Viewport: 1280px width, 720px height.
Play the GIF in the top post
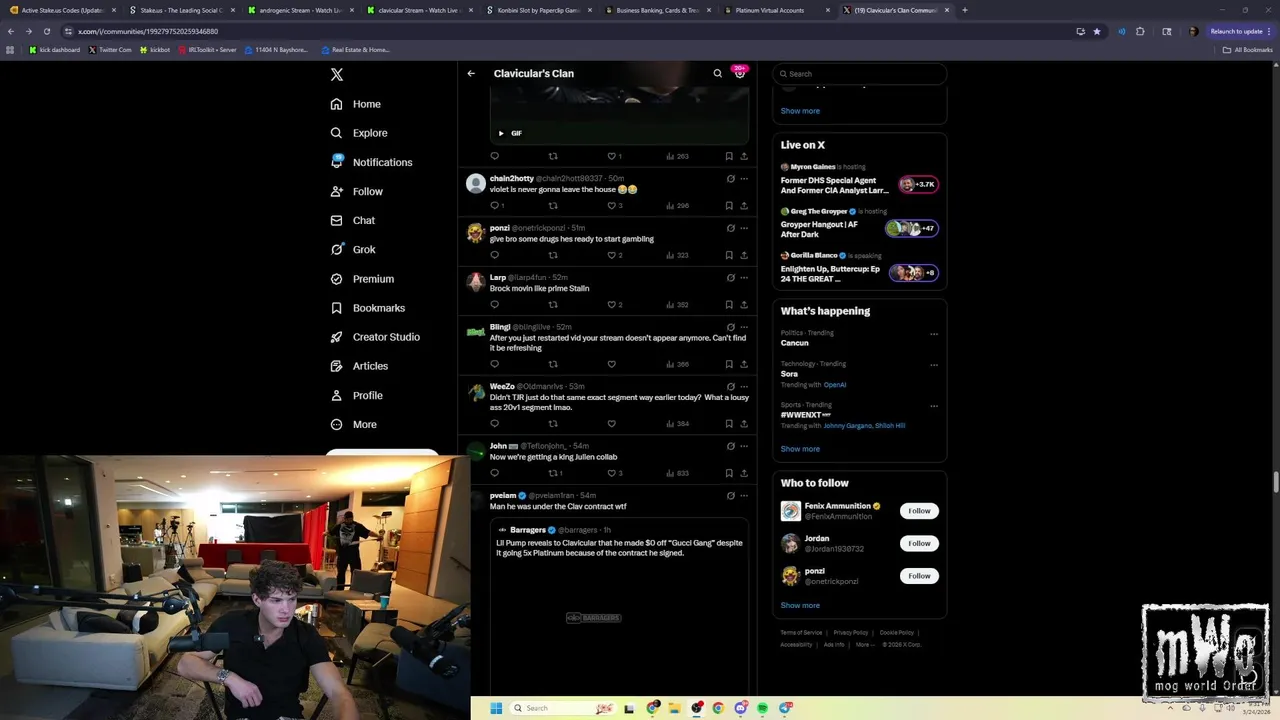pyautogui.click(x=501, y=133)
